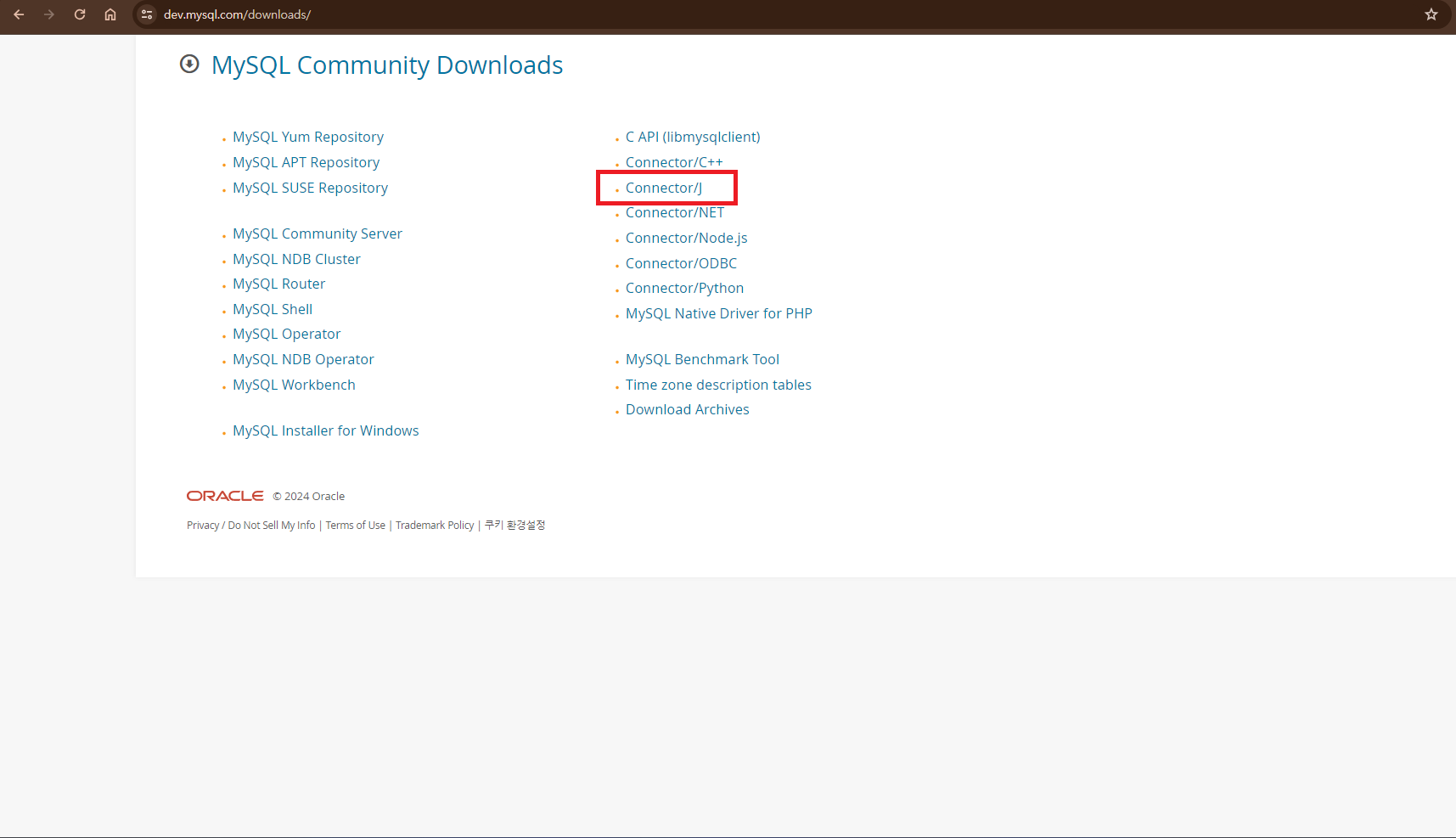1456x838 pixels.
Task: Open Connector/Node.js link
Action: tap(686, 238)
